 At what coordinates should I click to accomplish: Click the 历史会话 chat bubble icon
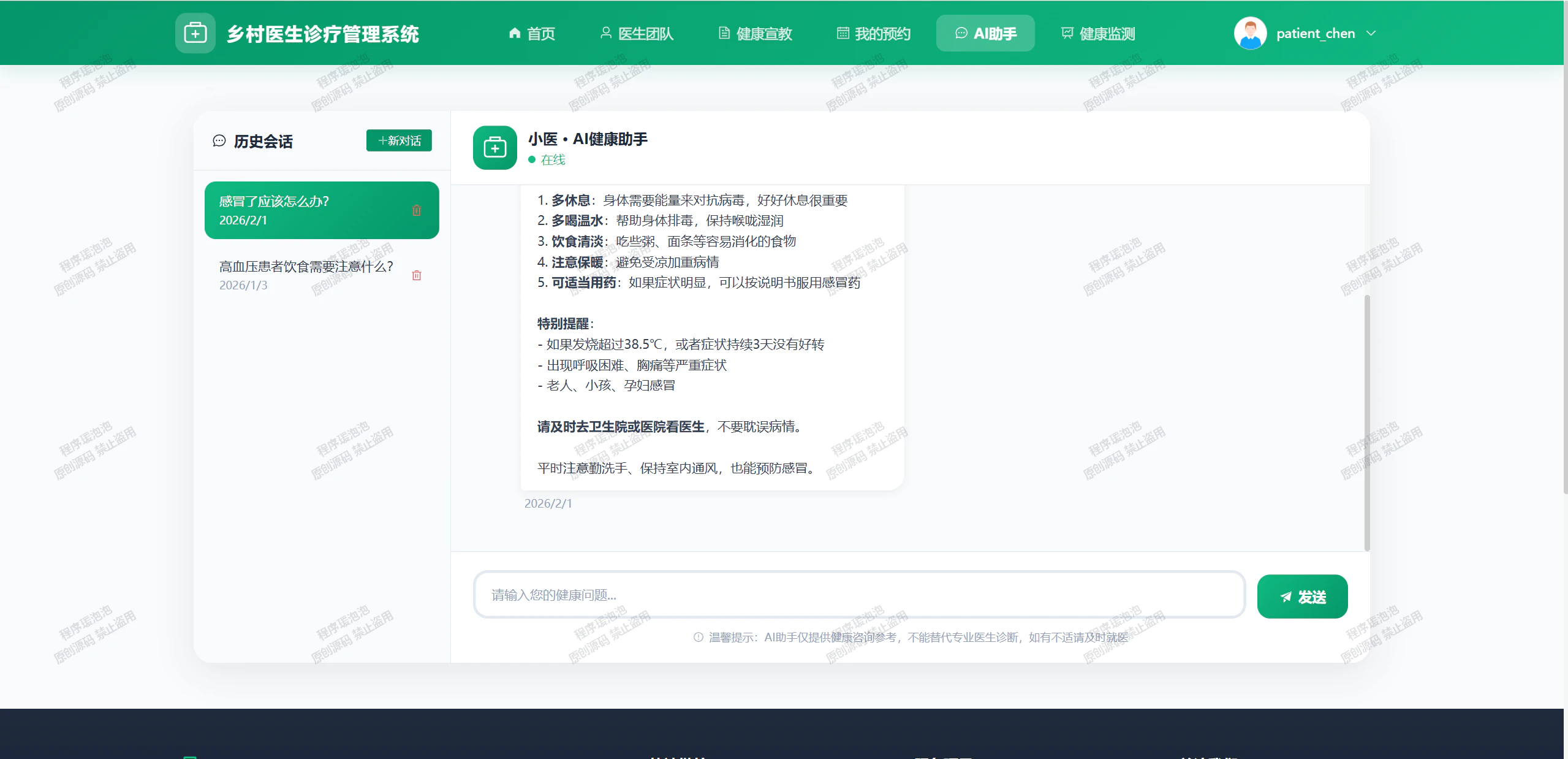click(219, 141)
